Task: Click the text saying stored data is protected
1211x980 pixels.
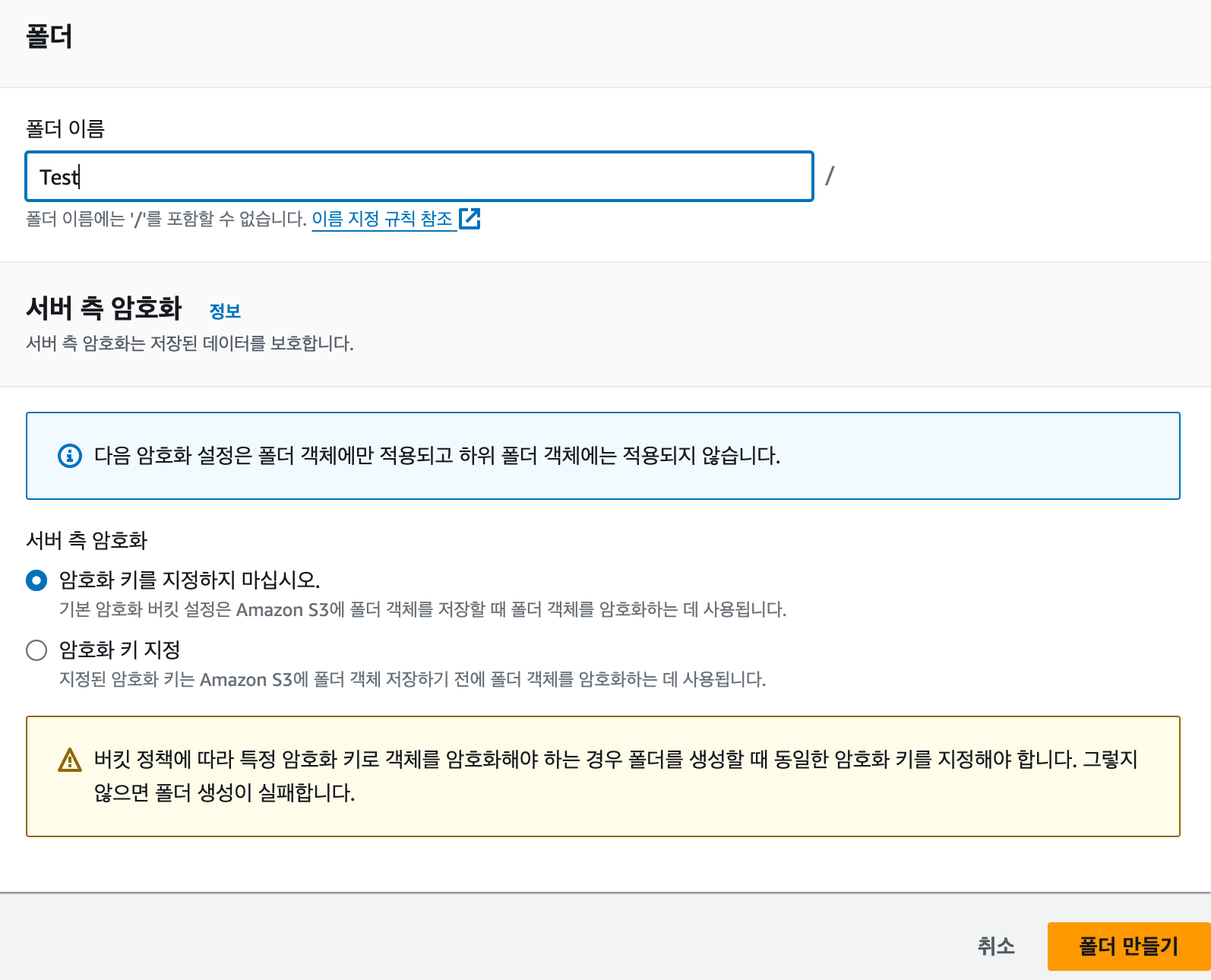Action: [190, 343]
